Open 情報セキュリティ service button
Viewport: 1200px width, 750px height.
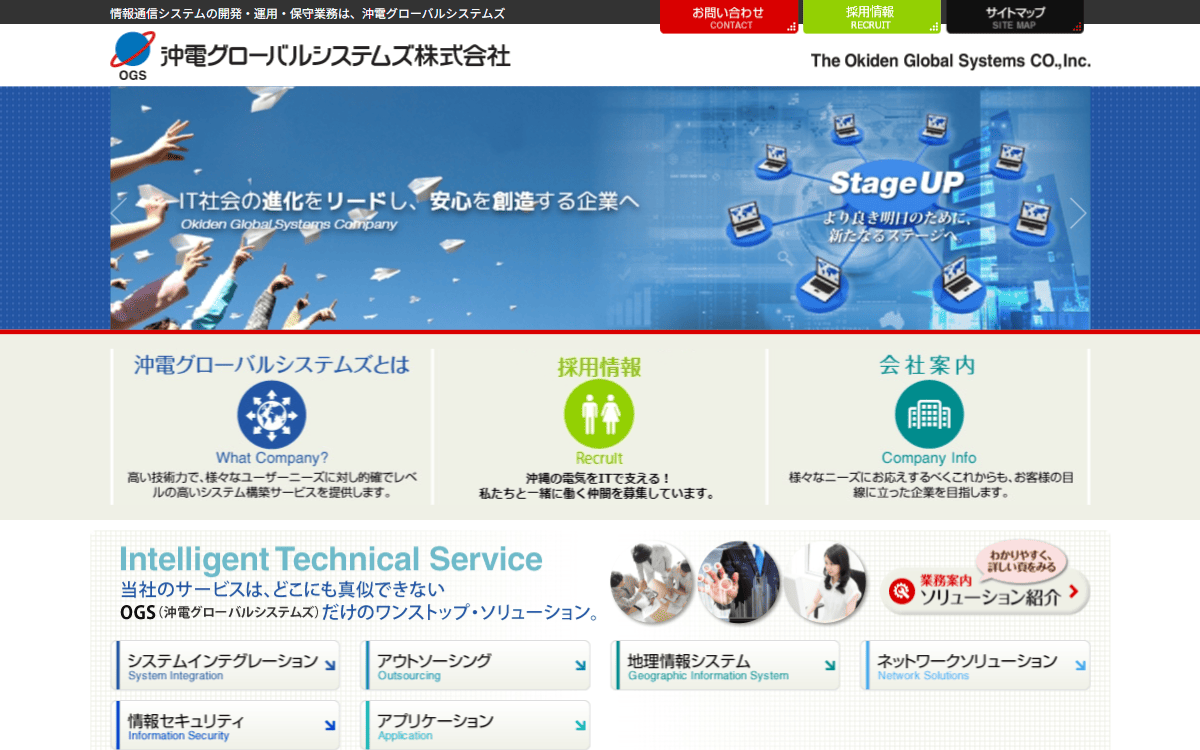tap(228, 725)
